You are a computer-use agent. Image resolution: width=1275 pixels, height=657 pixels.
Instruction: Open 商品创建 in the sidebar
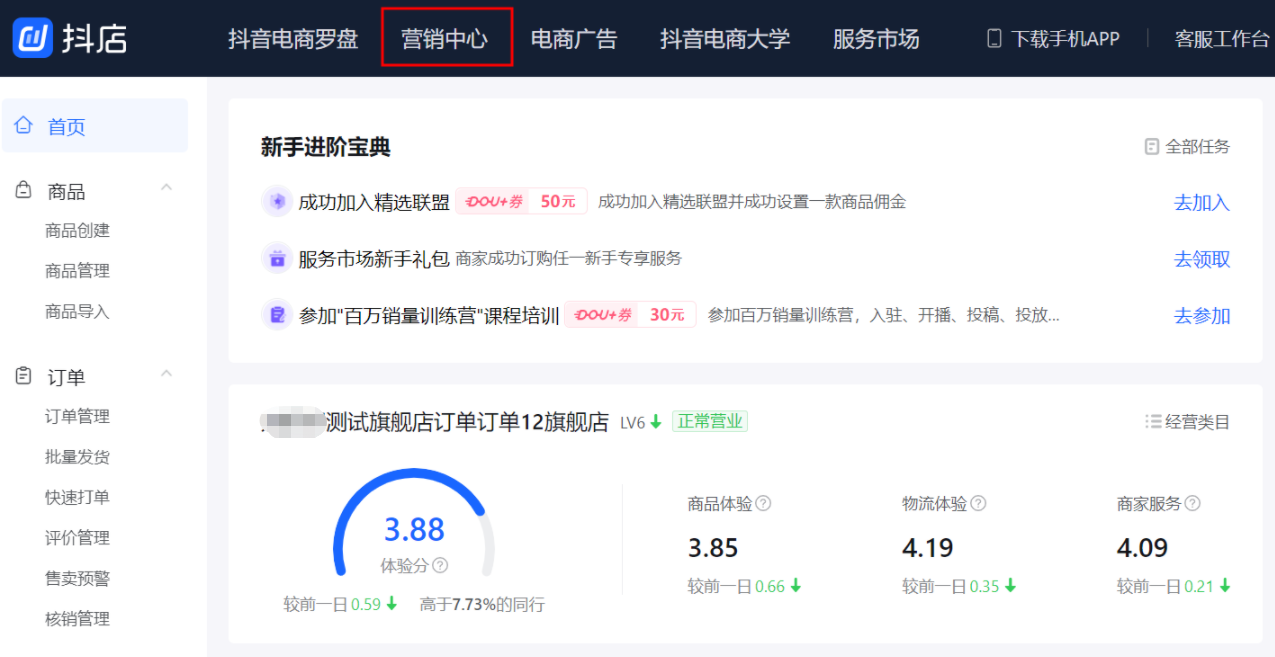click(x=77, y=231)
